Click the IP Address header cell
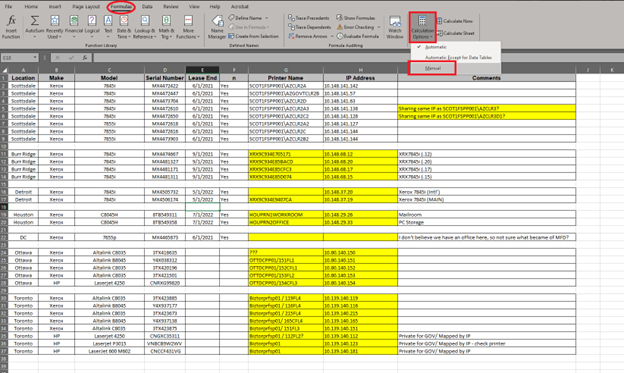 pos(360,78)
